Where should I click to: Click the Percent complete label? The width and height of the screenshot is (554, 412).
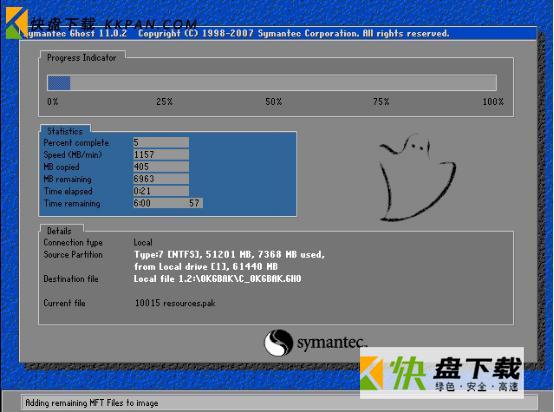76,143
